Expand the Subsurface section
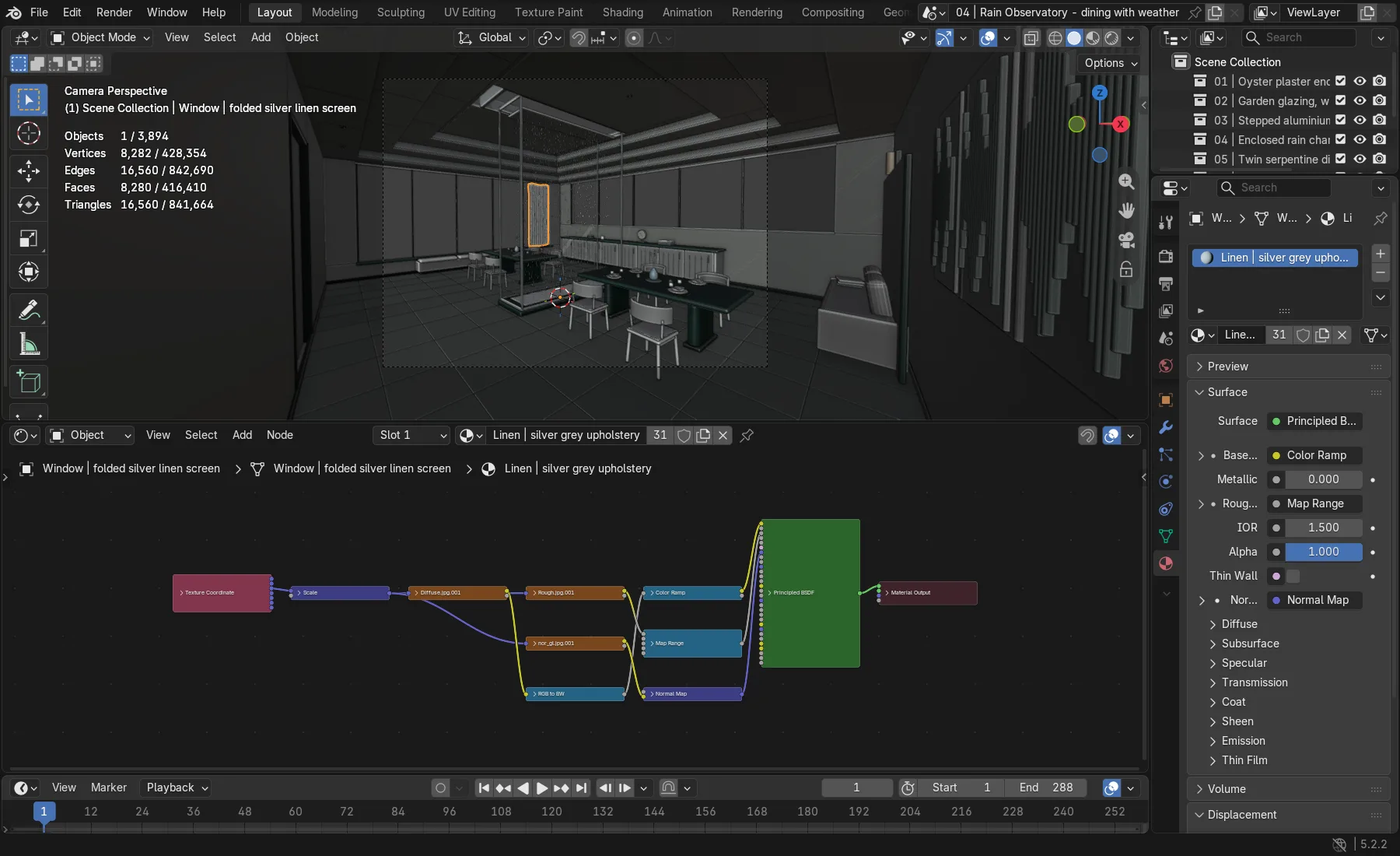 [1249, 644]
